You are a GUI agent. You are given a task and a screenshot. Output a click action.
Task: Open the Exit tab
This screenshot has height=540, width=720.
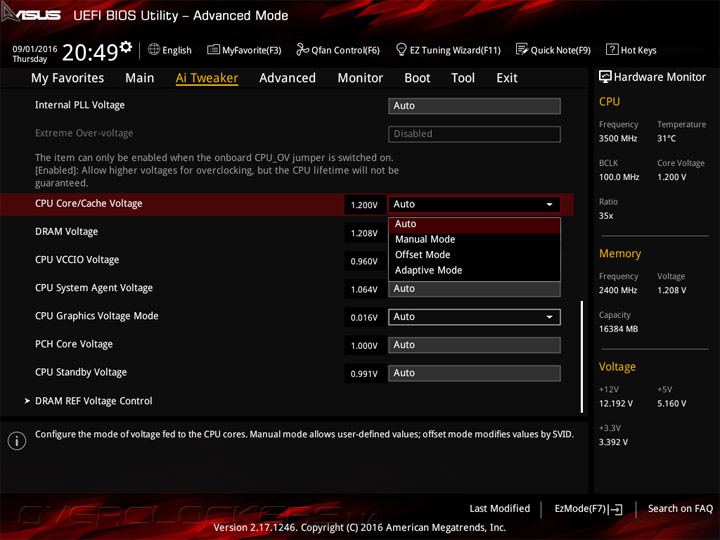506,78
